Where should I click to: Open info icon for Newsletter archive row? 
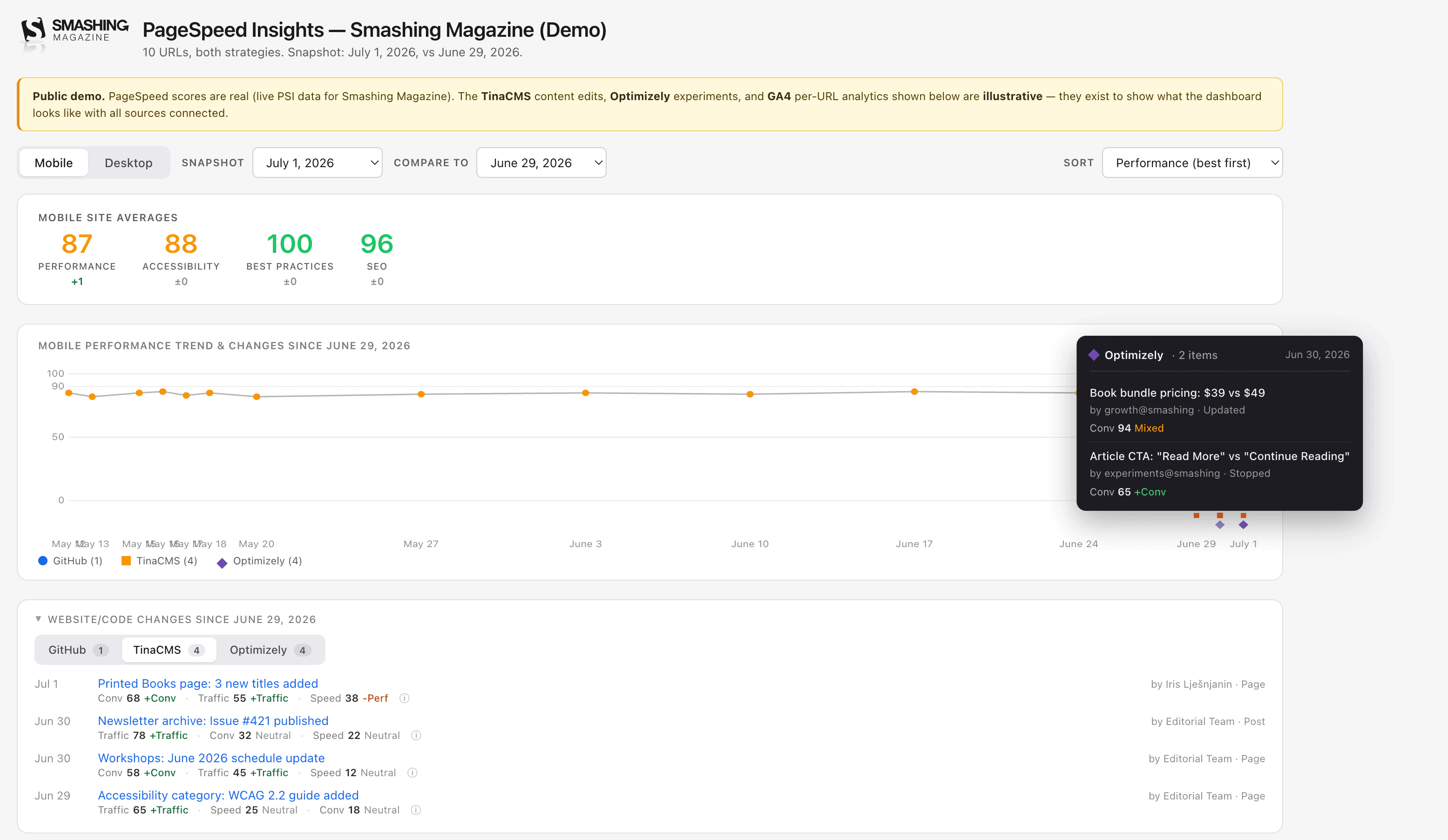point(416,735)
